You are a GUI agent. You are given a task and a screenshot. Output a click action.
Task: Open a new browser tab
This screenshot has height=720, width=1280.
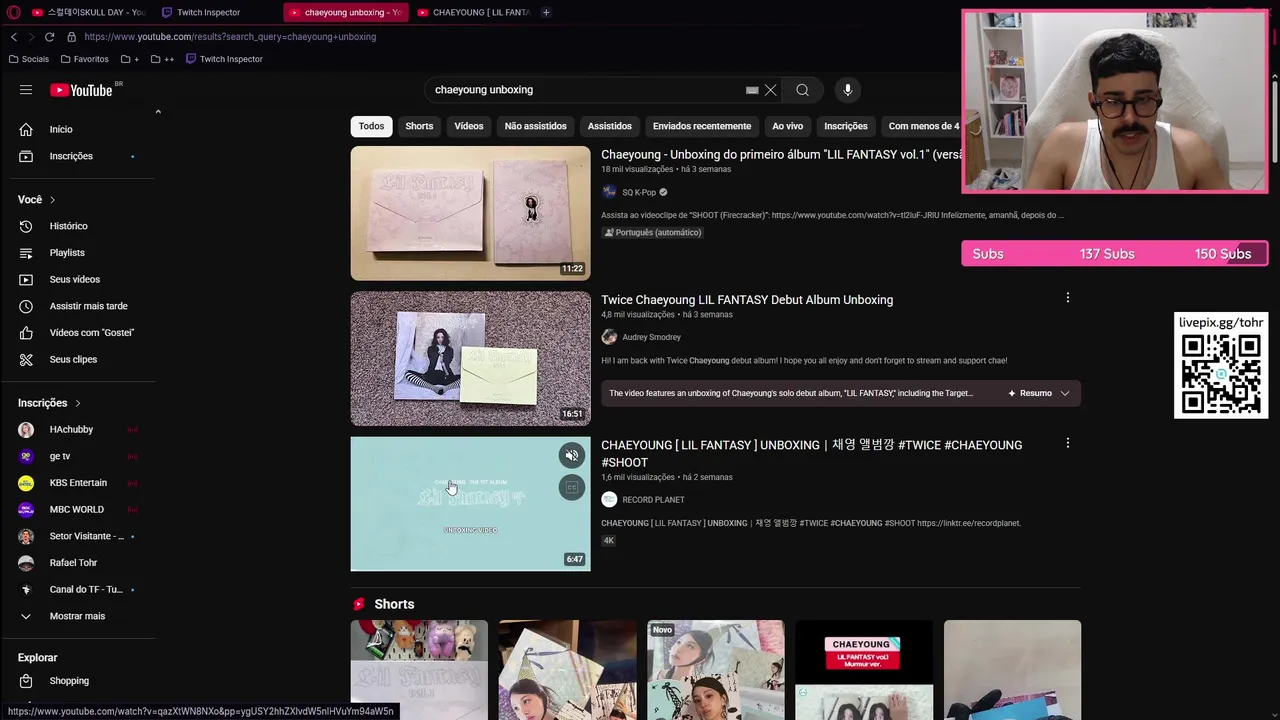pyautogui.click(x=546, y=12)
